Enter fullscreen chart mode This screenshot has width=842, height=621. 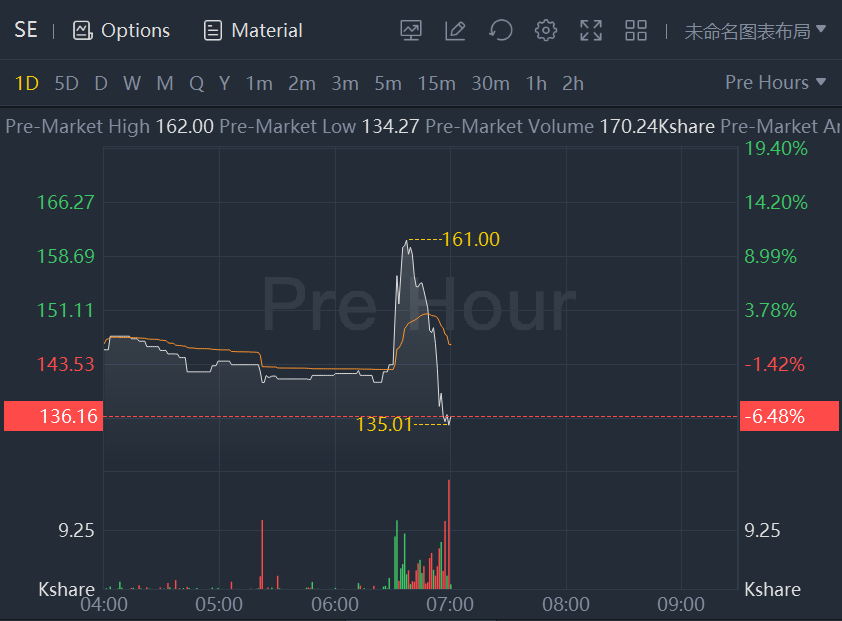591,30
